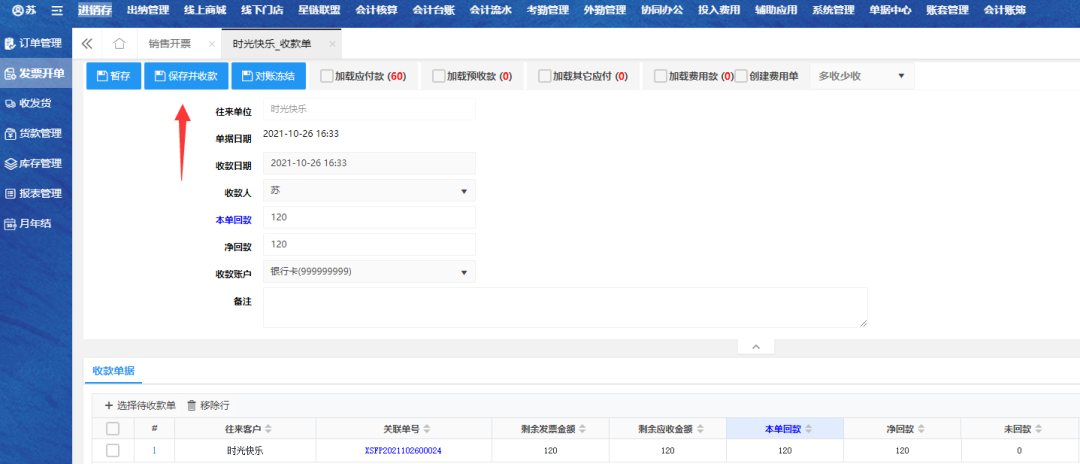The image size is (1080, 464).
Task: Open 发票开单 in the sidebar
Action: tap(36, 74)
